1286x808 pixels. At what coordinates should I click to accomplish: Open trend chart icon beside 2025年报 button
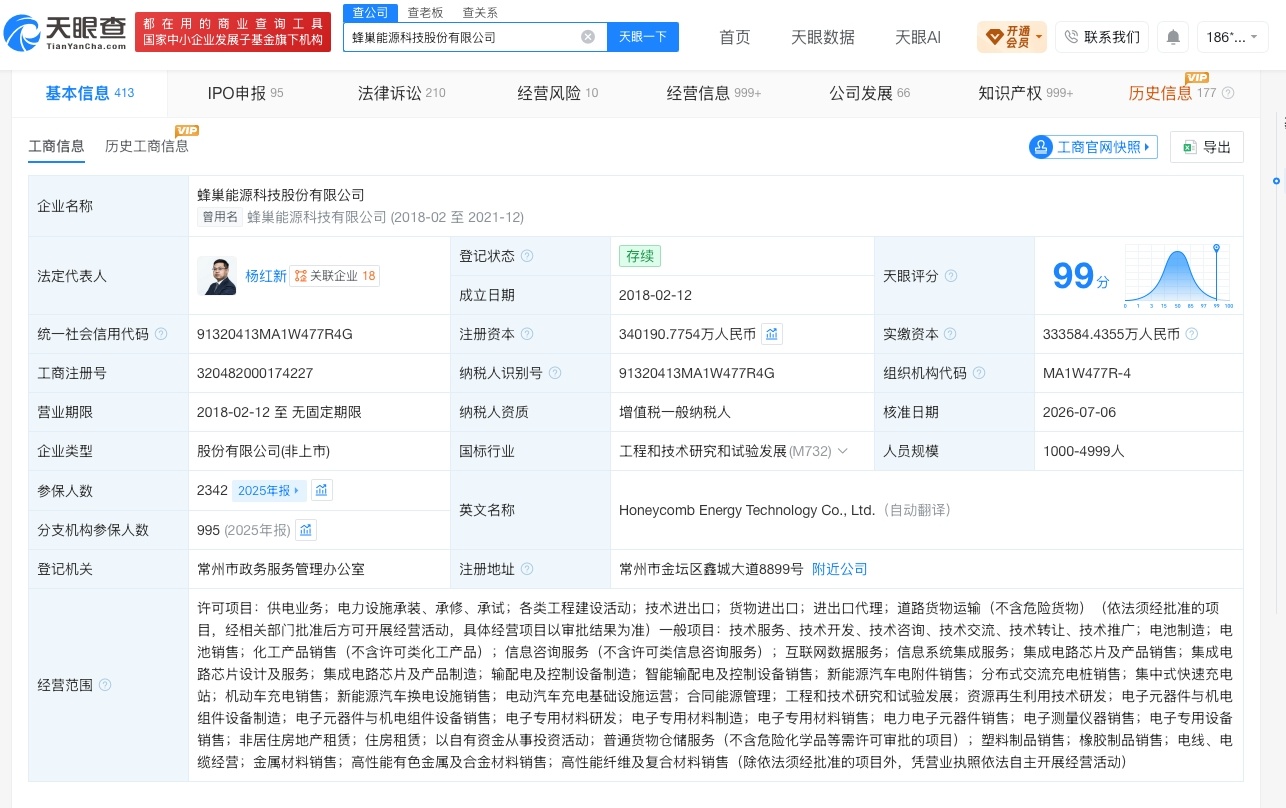point(321,490)
